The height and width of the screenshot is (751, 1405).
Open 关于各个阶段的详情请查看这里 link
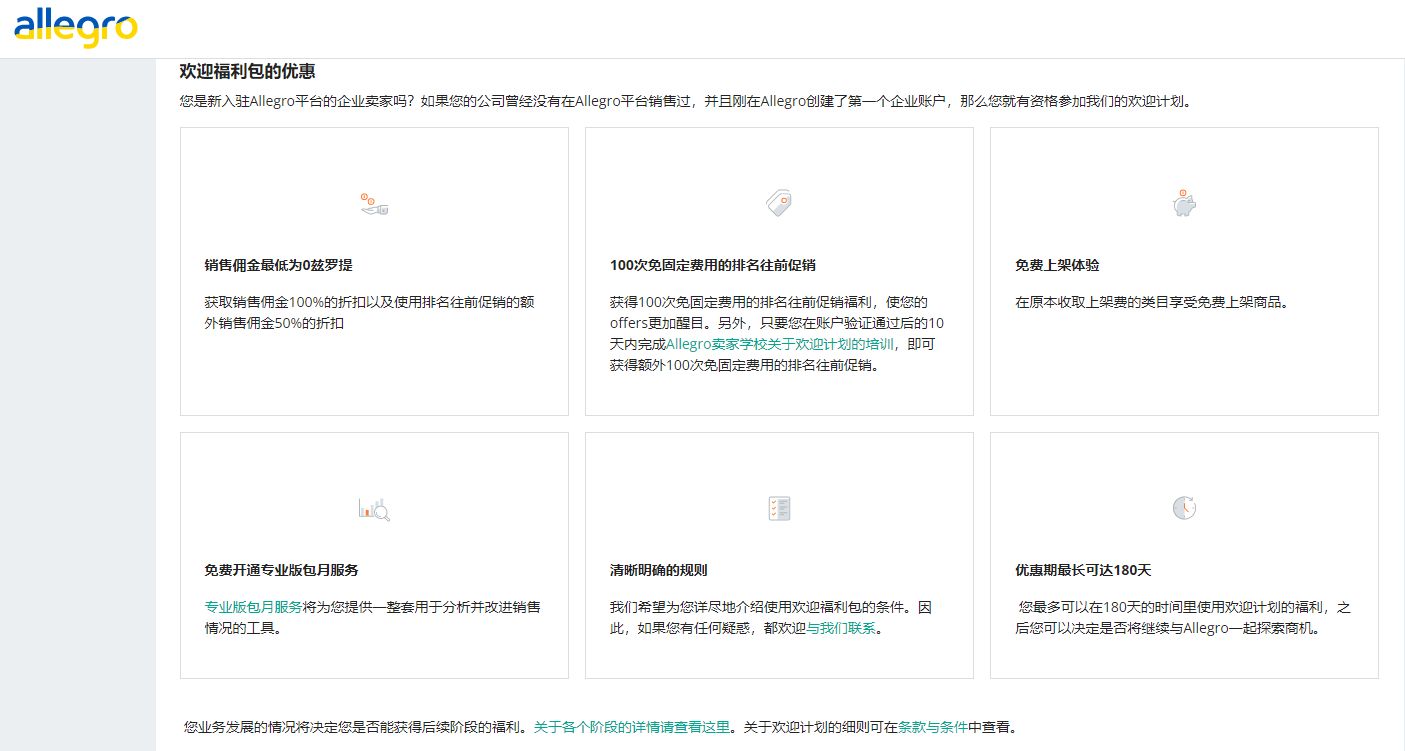pos(632,727)
